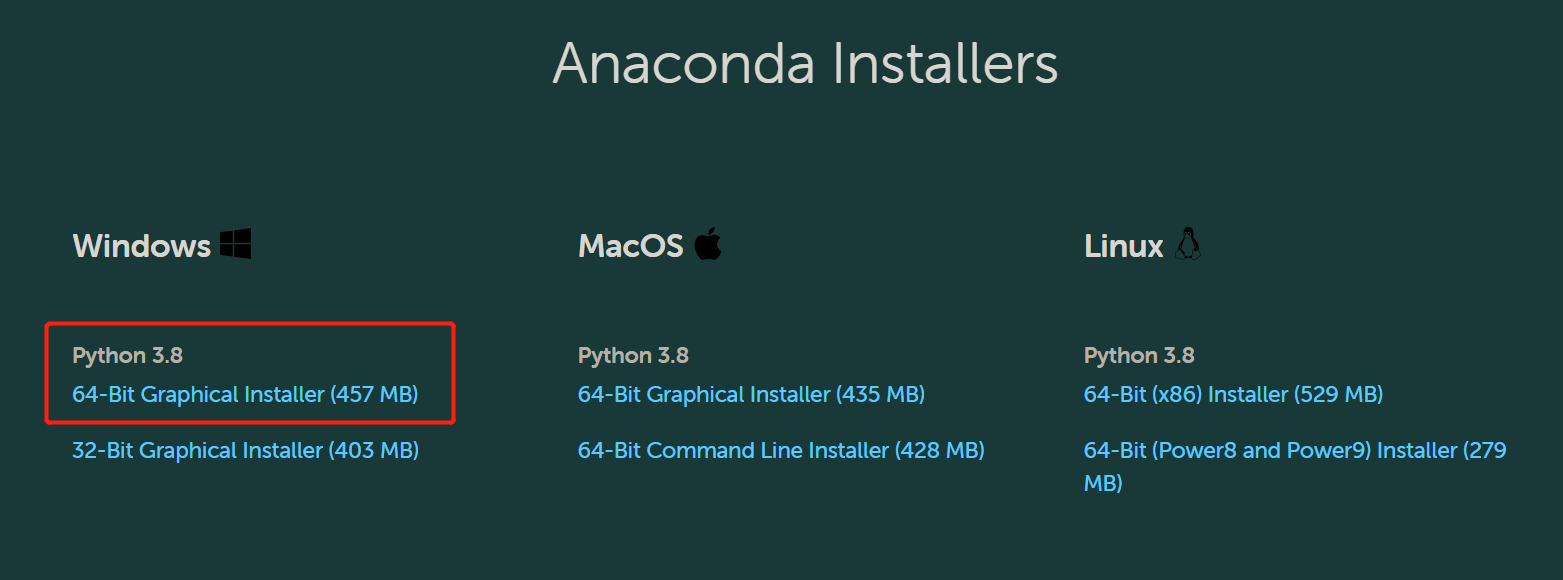Download the MacOS 64-Bit Command Line Installer
This screenshot has height=580, width=1563.
coord(781,450)
